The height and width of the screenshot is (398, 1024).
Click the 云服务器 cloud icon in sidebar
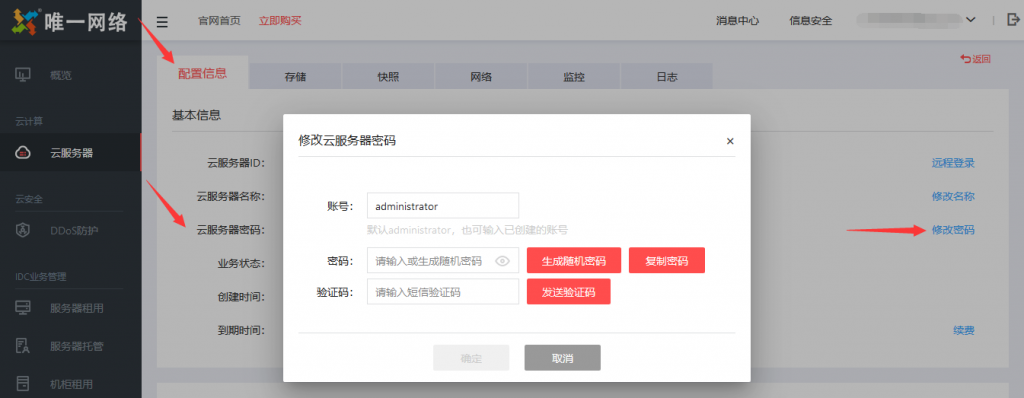(x=22, y=153)
